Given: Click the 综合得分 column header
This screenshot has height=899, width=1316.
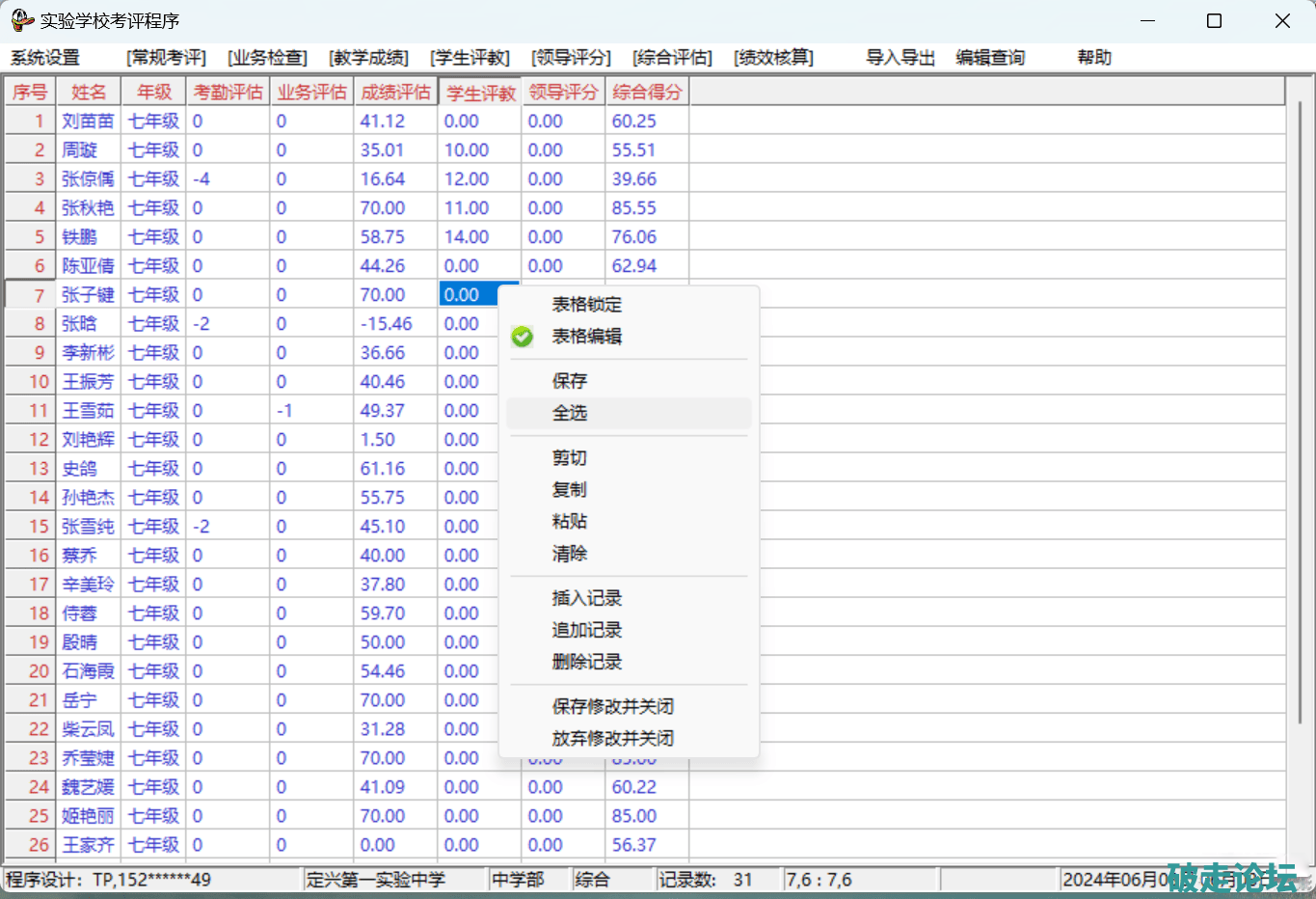Looking at the screenshot, I should [647, 93].
